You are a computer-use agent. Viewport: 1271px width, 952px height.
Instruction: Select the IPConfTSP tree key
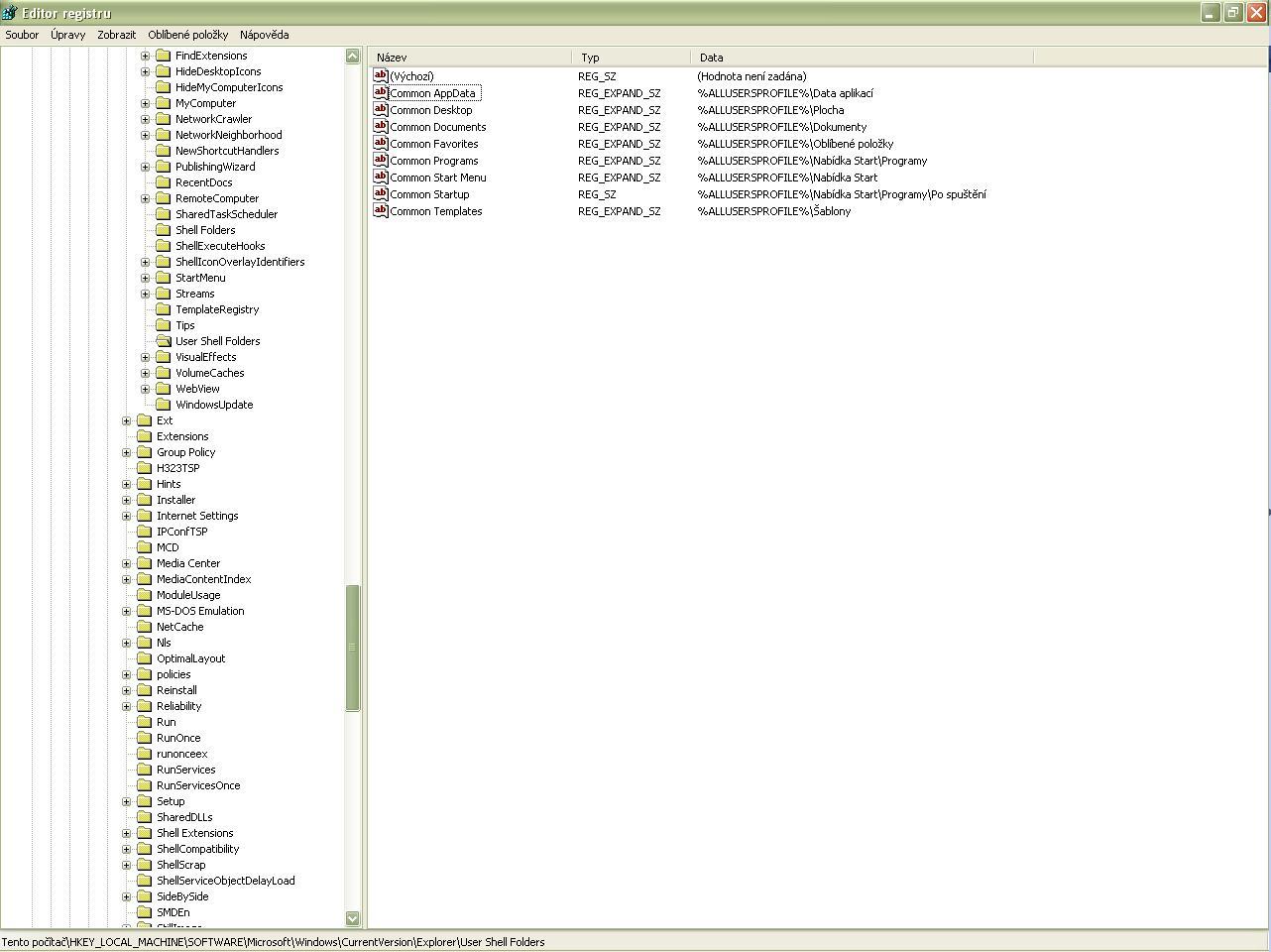pyautogui.click(x=182, y=532)
